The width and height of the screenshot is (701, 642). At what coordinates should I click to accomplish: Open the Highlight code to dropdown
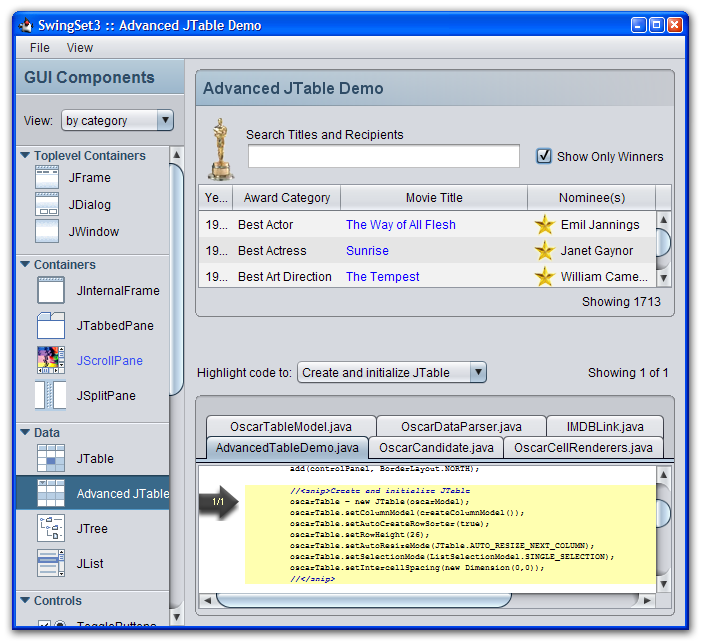coord(391,373)
